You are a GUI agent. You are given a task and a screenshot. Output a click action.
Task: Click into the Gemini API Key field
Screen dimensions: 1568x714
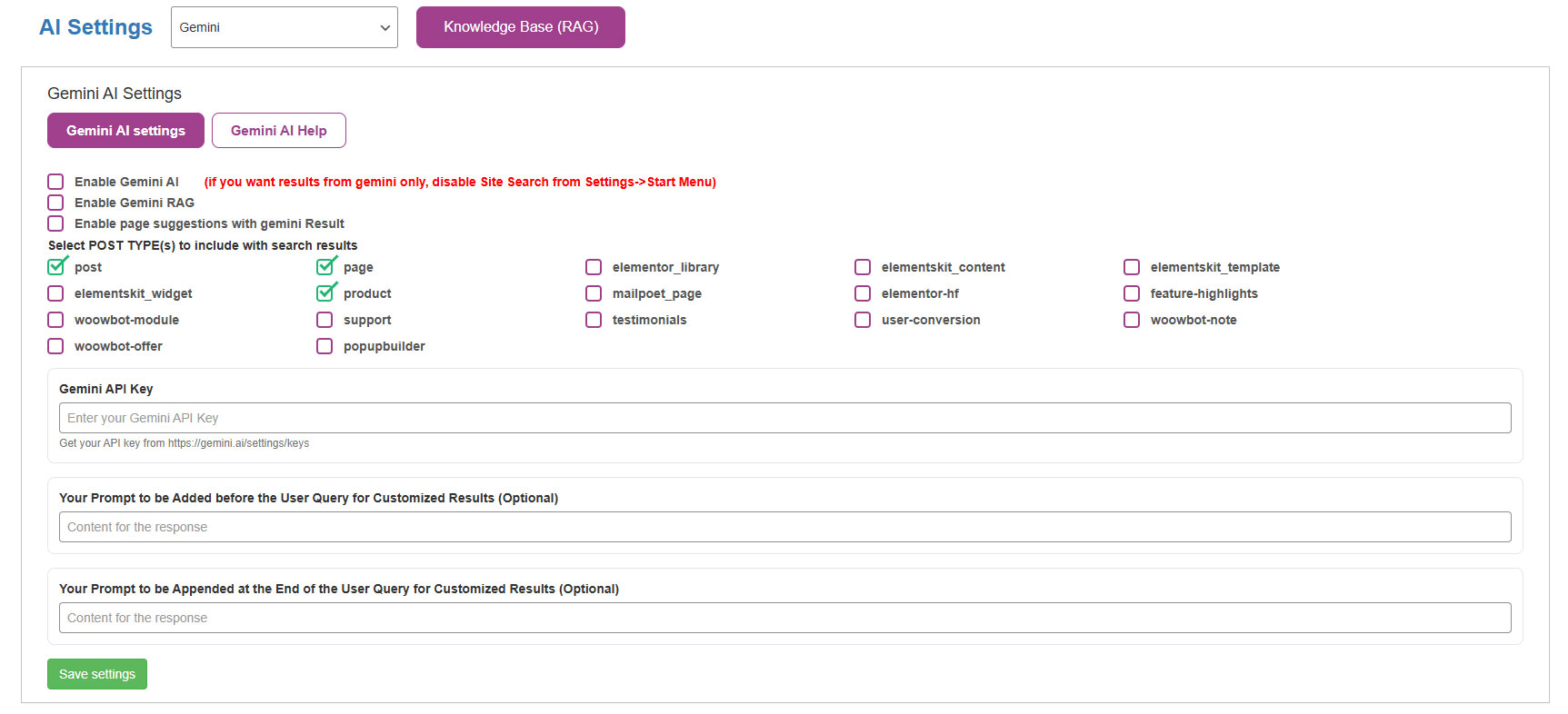(x=784, y=418)
